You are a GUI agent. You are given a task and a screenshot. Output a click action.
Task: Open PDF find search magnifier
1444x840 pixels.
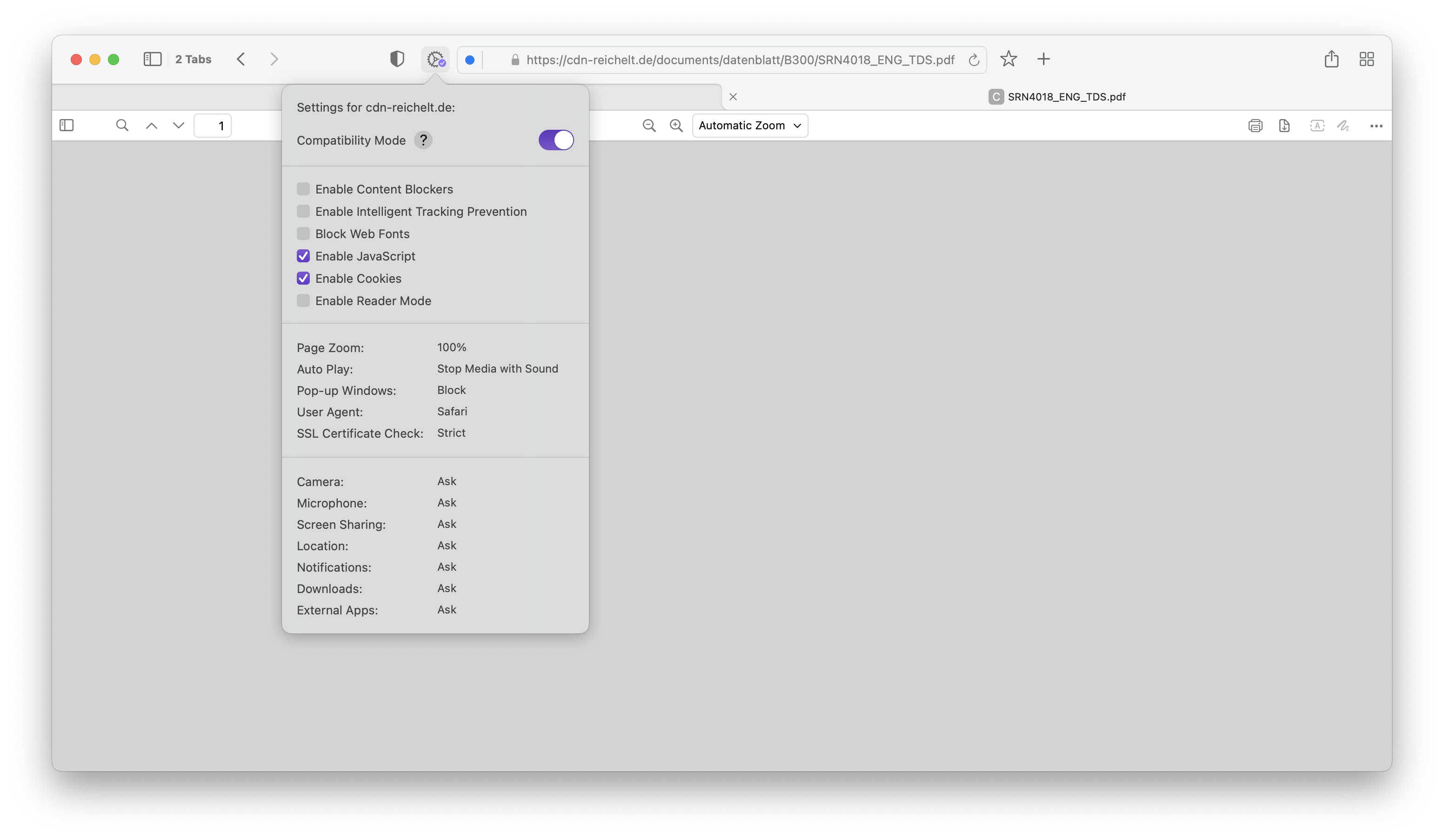(122, 126)
